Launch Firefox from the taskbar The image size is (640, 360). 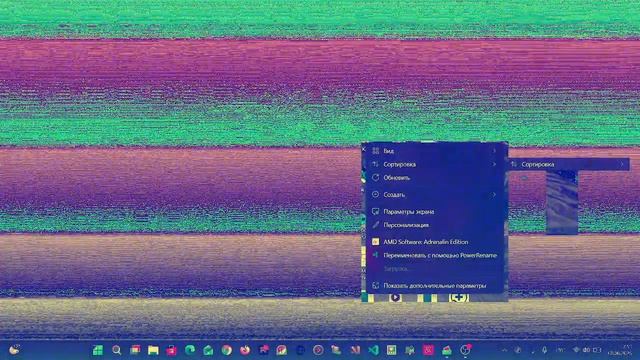pyautogui.click(x=245, y=350)
